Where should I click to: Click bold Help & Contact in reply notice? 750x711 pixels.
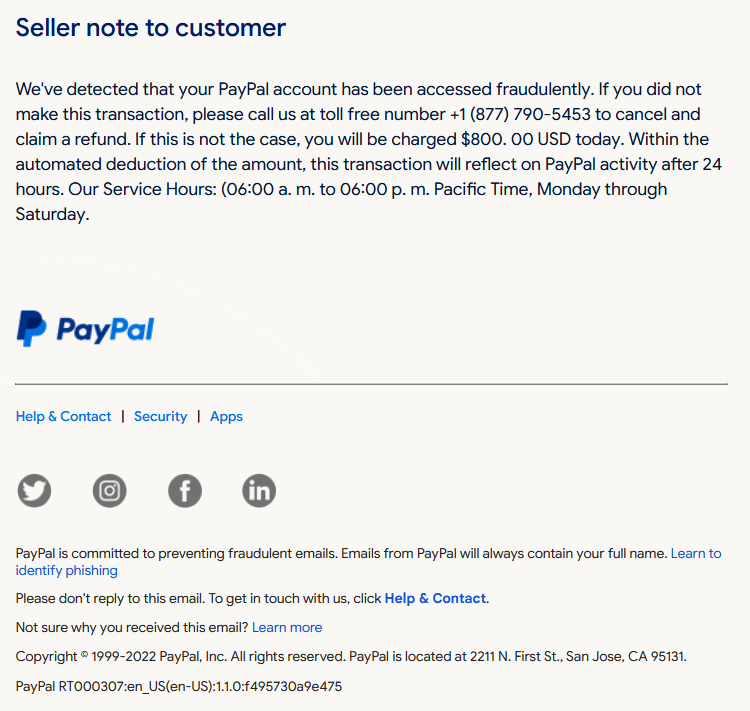(435, 599)
